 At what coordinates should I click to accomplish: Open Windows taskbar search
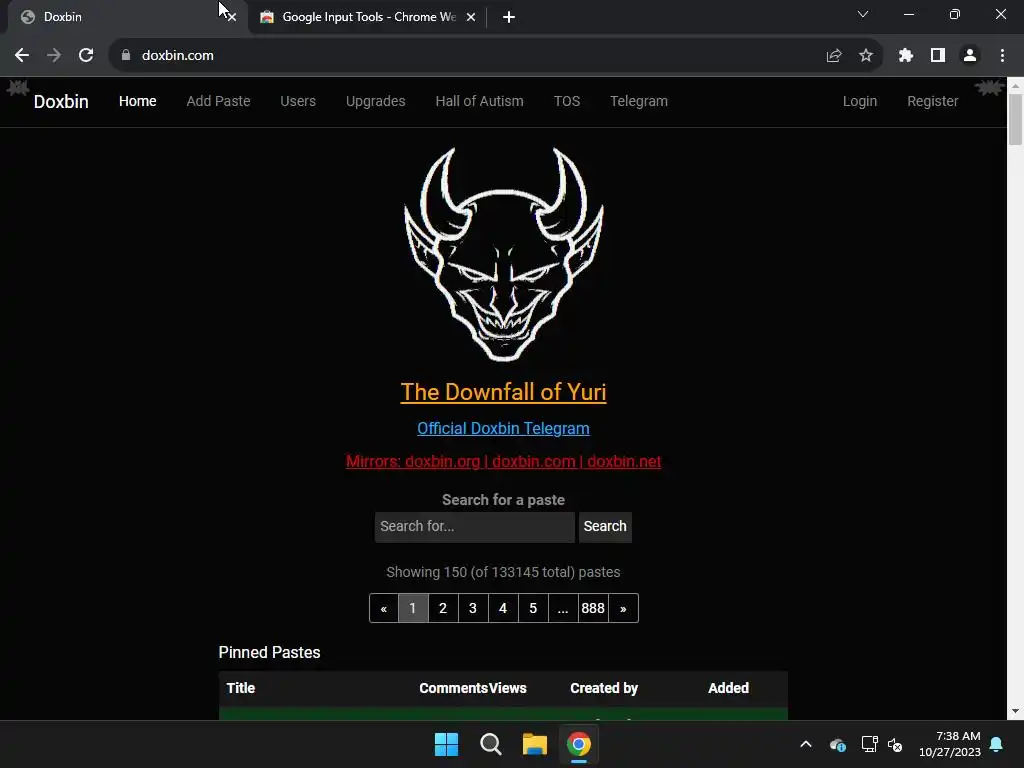[490, 744]
